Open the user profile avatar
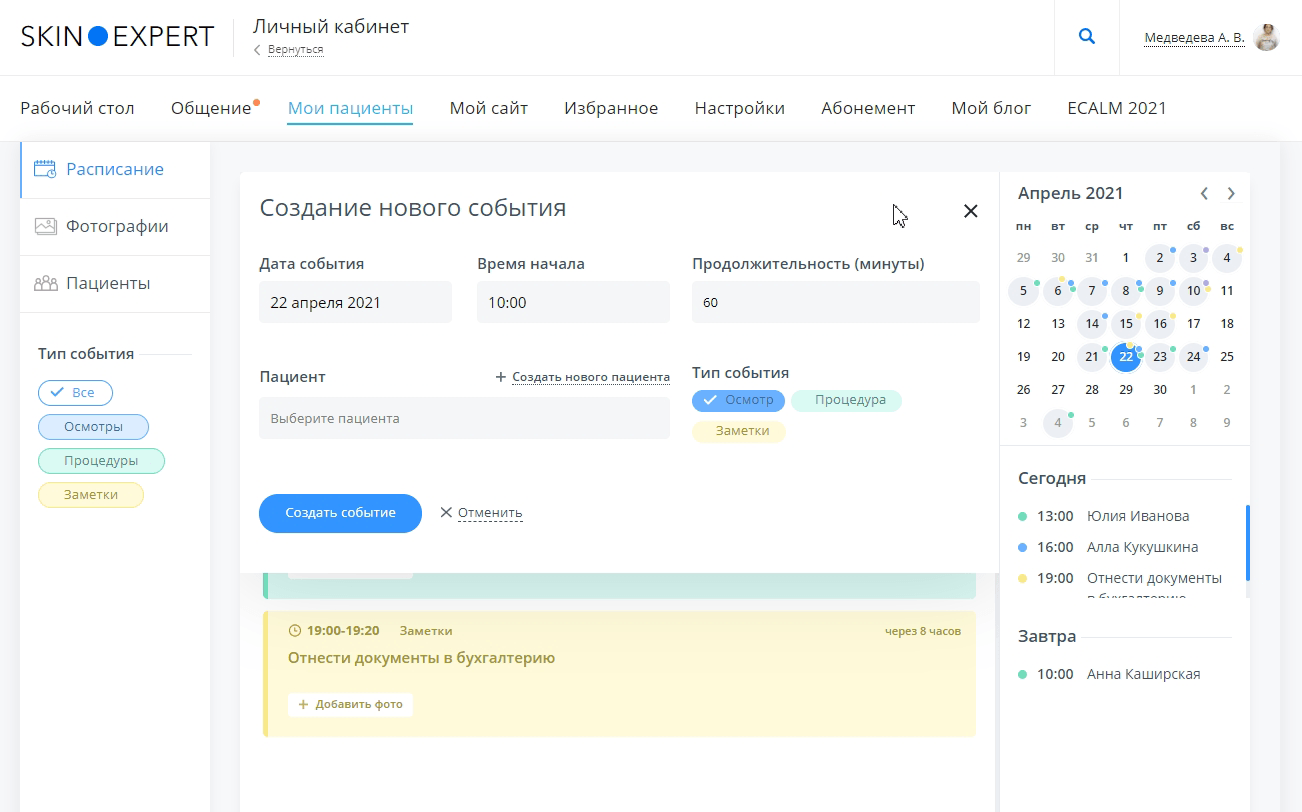This screenshot has height=812, width=1302. click(1266, 37)
